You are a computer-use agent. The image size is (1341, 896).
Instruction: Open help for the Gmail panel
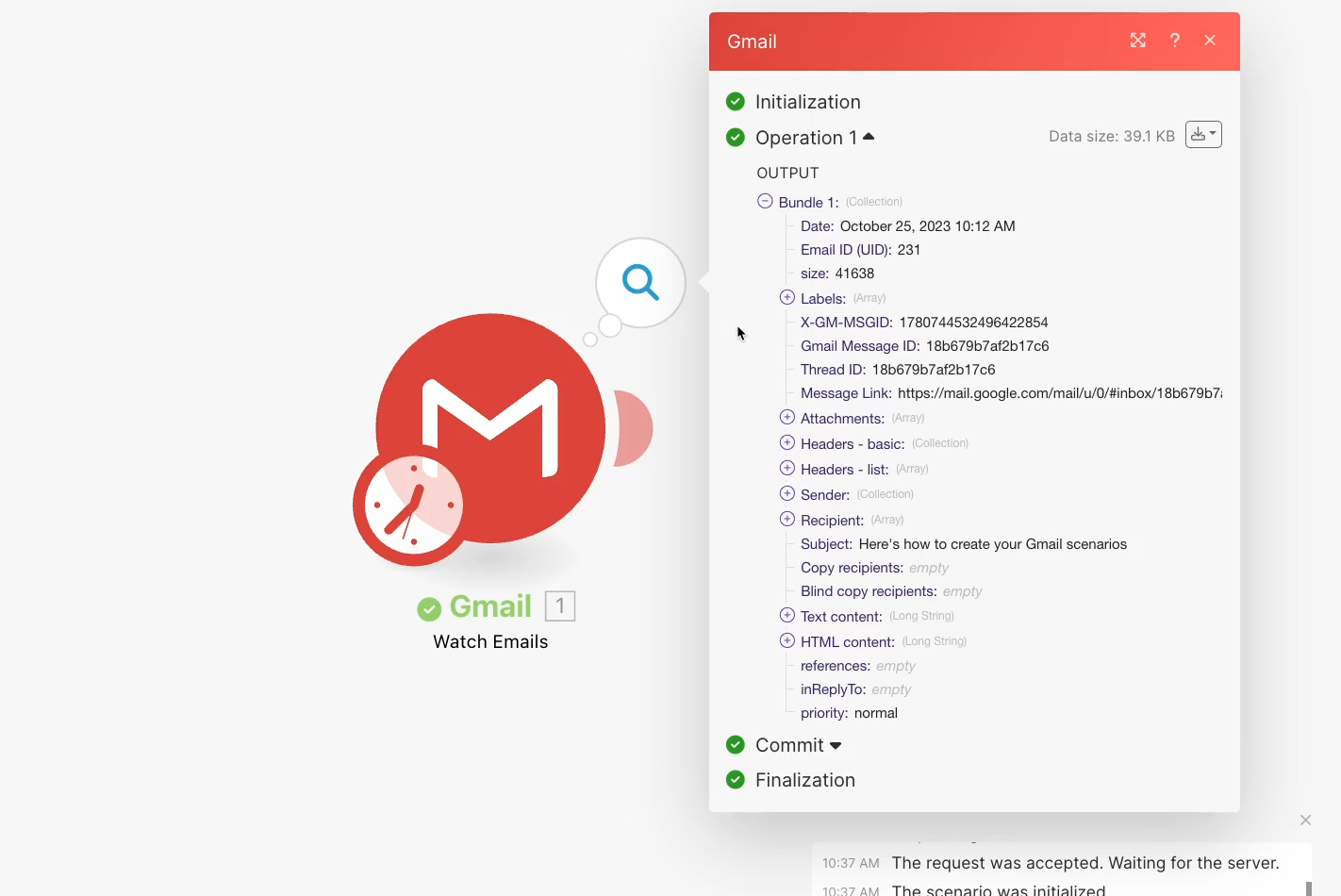[x=1175, y=41]
